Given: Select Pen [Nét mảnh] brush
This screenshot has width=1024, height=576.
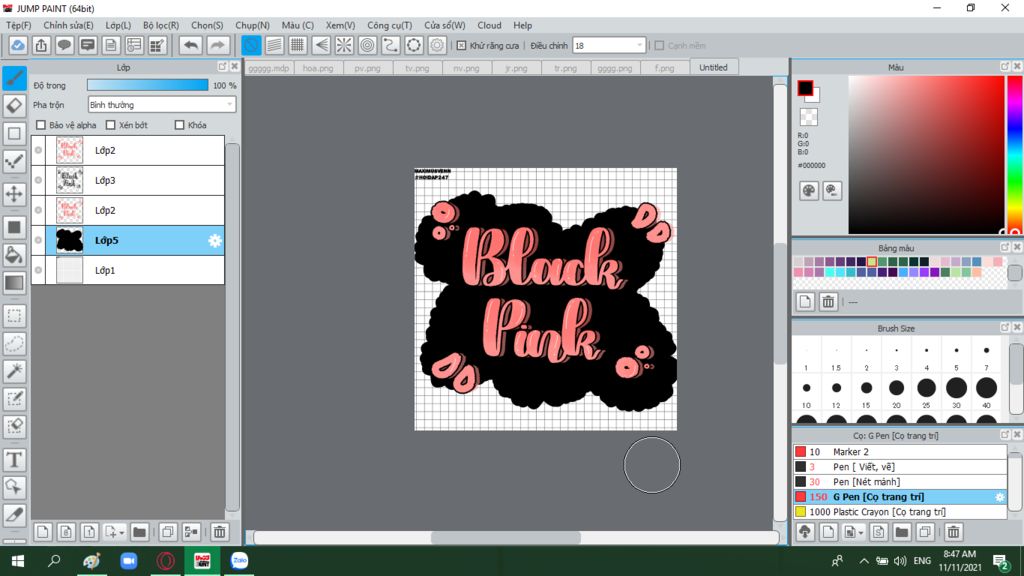Looking at the screenshot, I should 900,482.
